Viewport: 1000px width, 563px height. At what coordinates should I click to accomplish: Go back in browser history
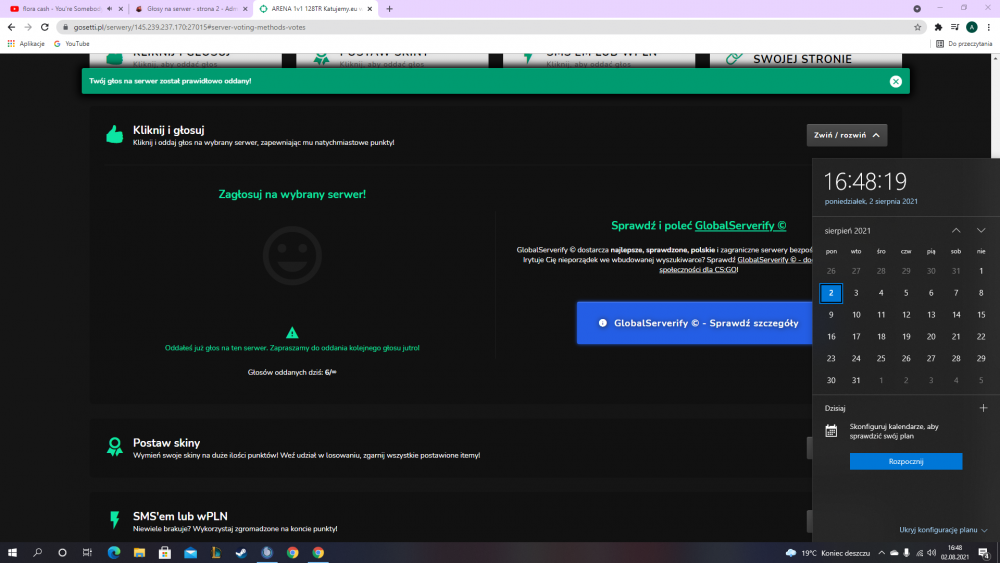point(11,27)
